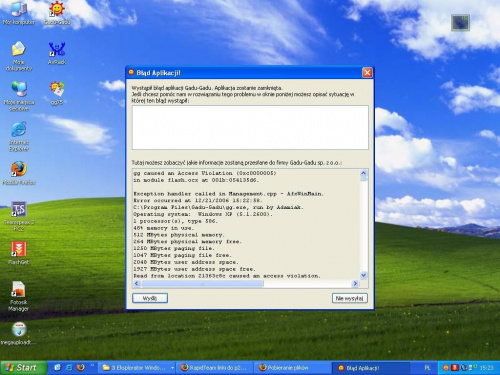Screen dimensions: 500x375
Task: Send the error report with Wyślij
Action: tap(150, 298)
